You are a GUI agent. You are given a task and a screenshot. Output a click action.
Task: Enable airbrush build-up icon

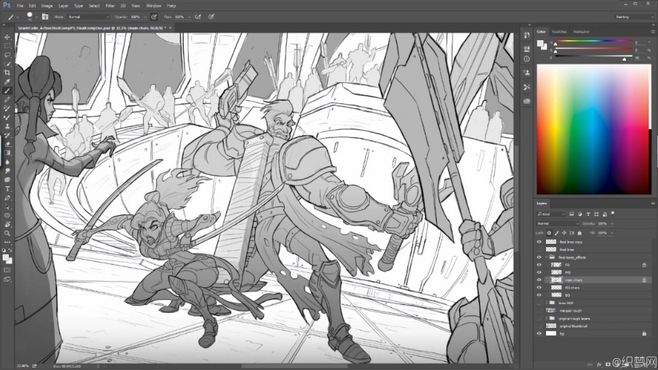pyautogui.click(x=198, y=17)
